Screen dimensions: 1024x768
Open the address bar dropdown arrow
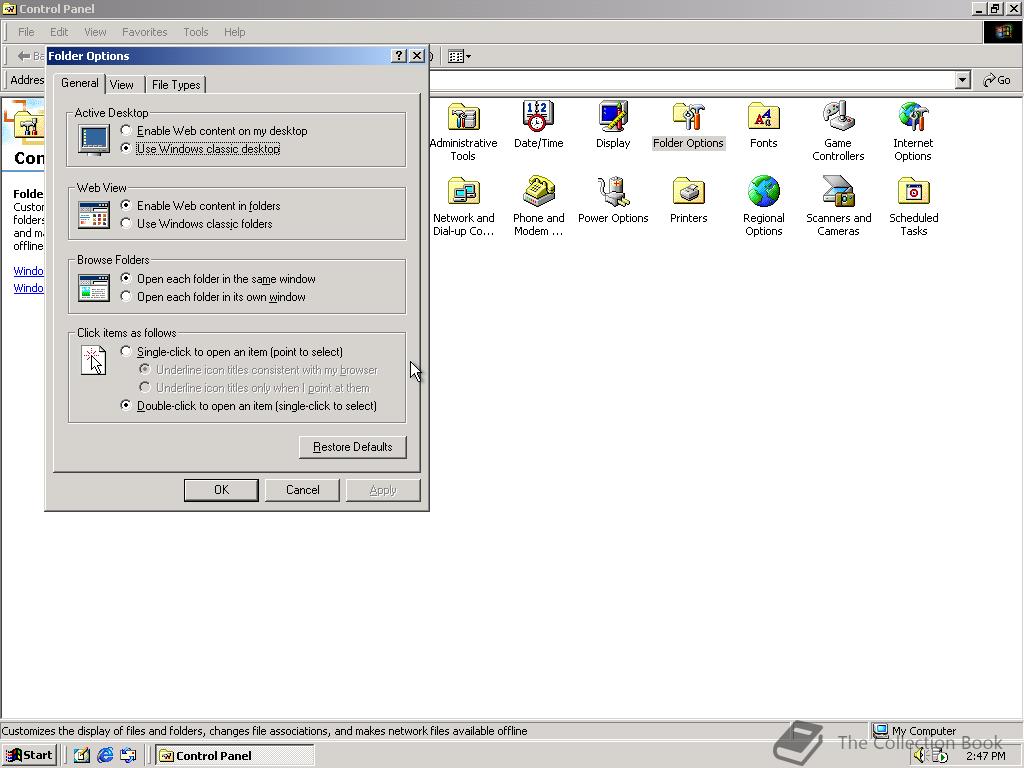[x=962, y=80]
